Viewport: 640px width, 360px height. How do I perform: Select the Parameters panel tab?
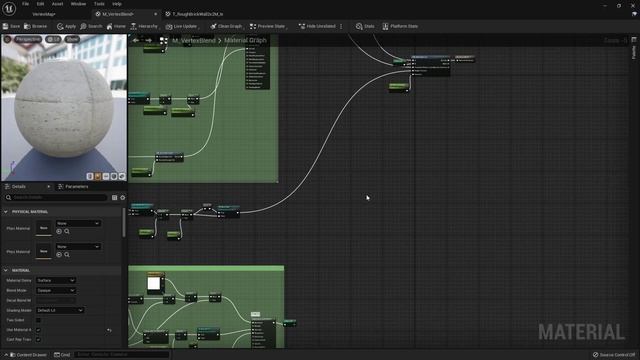(x=73, y=187)
